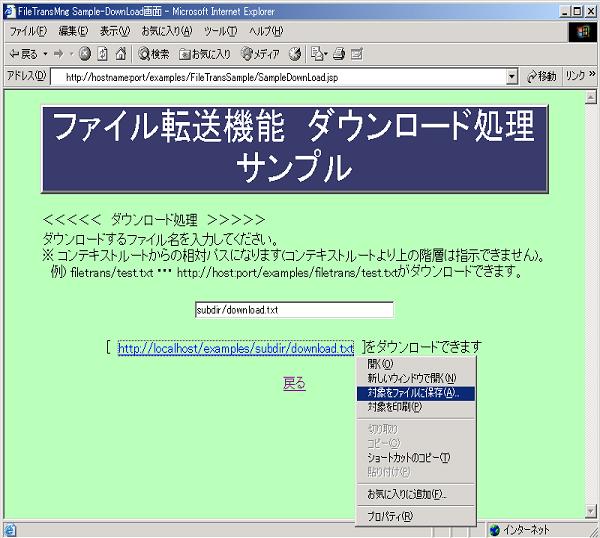The width and height of the screenshot is (600, 538).
Task: Click the Back (戻る) toolbar button
Action: pos(22,54)
